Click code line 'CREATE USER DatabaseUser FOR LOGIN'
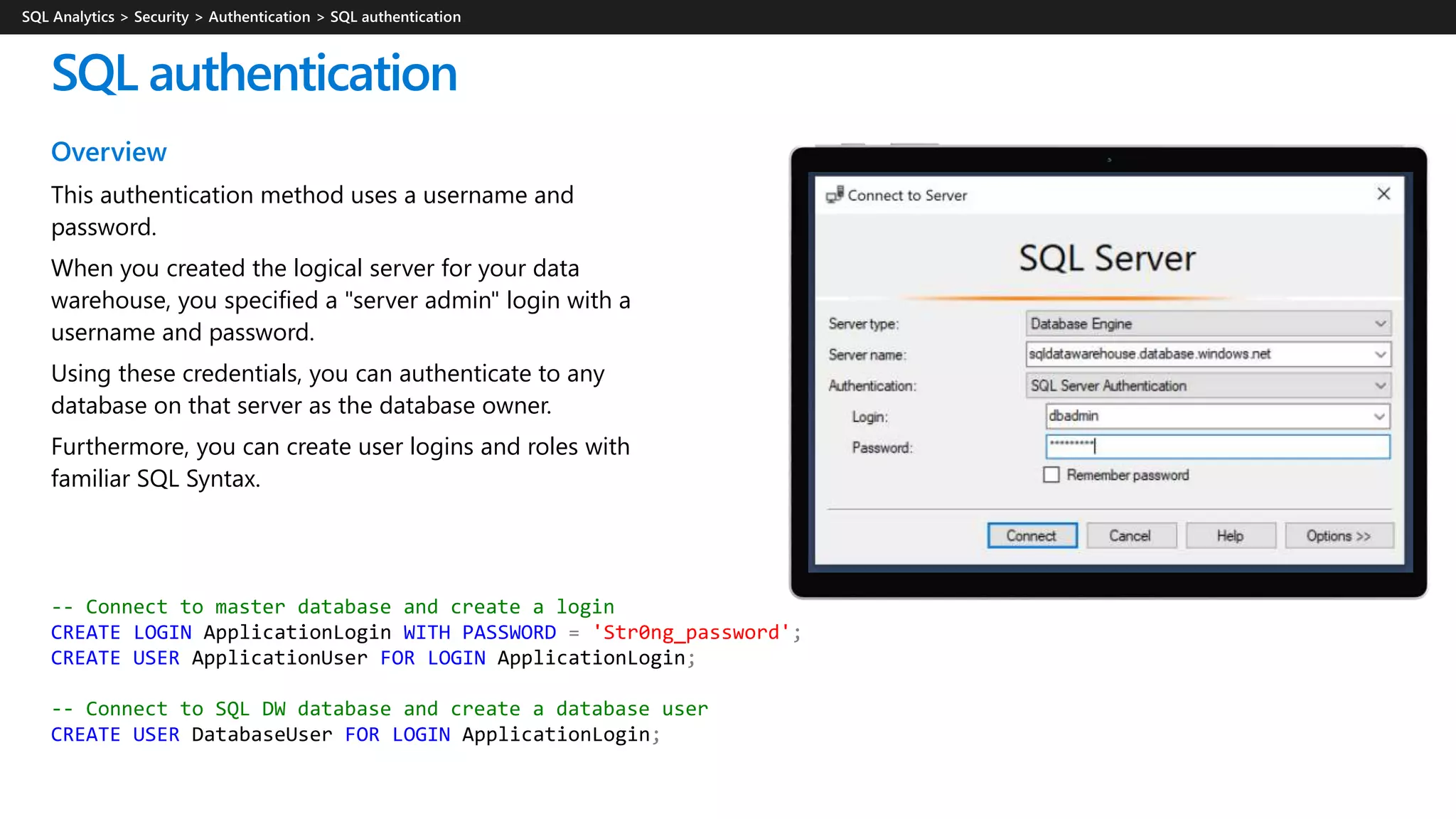Viewport: 1456px width, 819px height. tap(355, 734)
